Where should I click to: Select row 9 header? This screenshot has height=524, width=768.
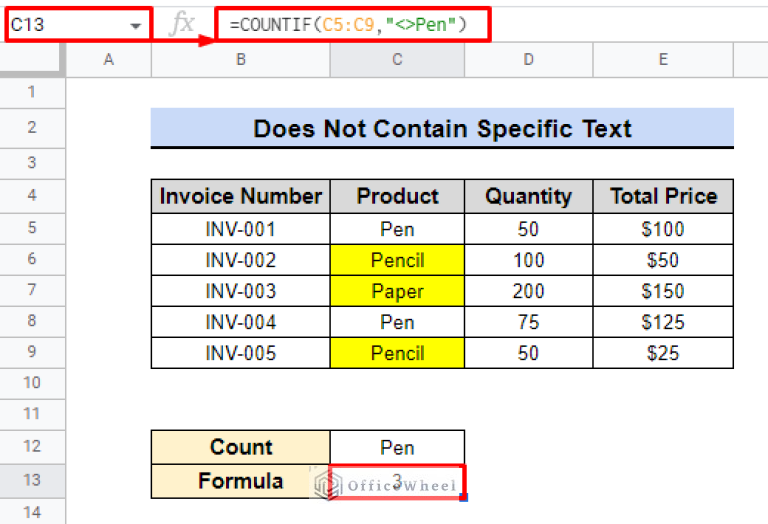32,352
